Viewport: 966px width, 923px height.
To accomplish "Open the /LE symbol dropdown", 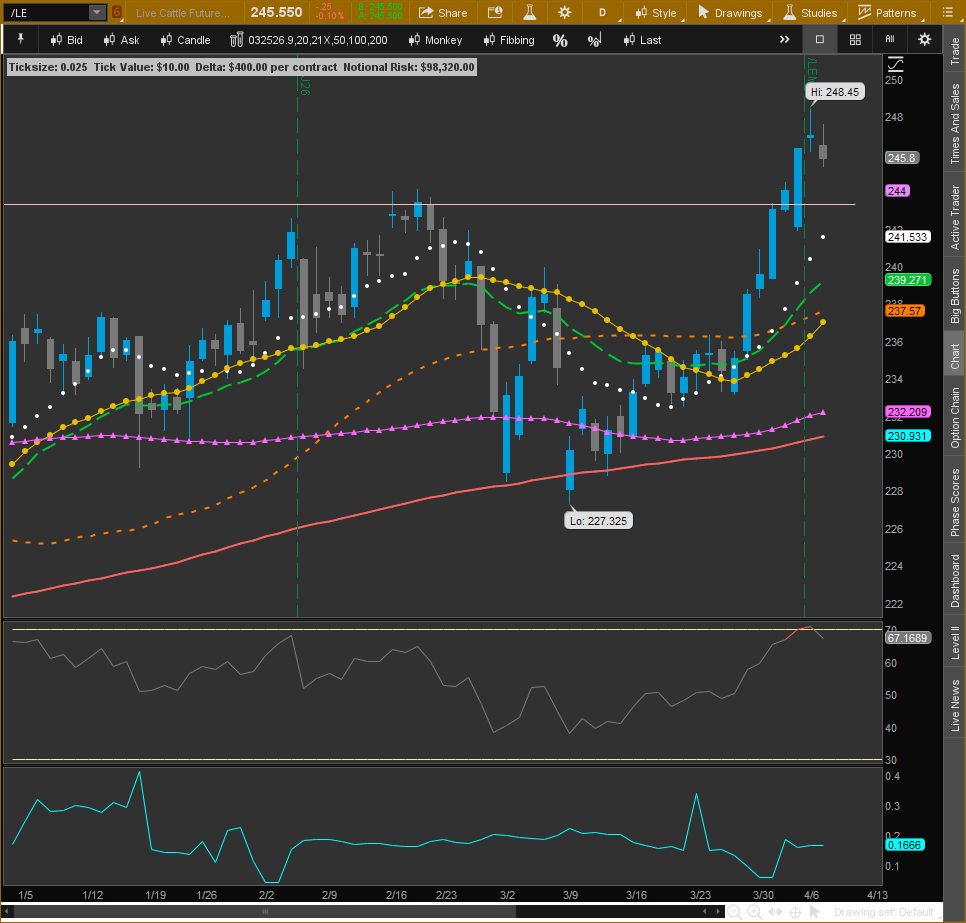I will (x=96, y=12).
